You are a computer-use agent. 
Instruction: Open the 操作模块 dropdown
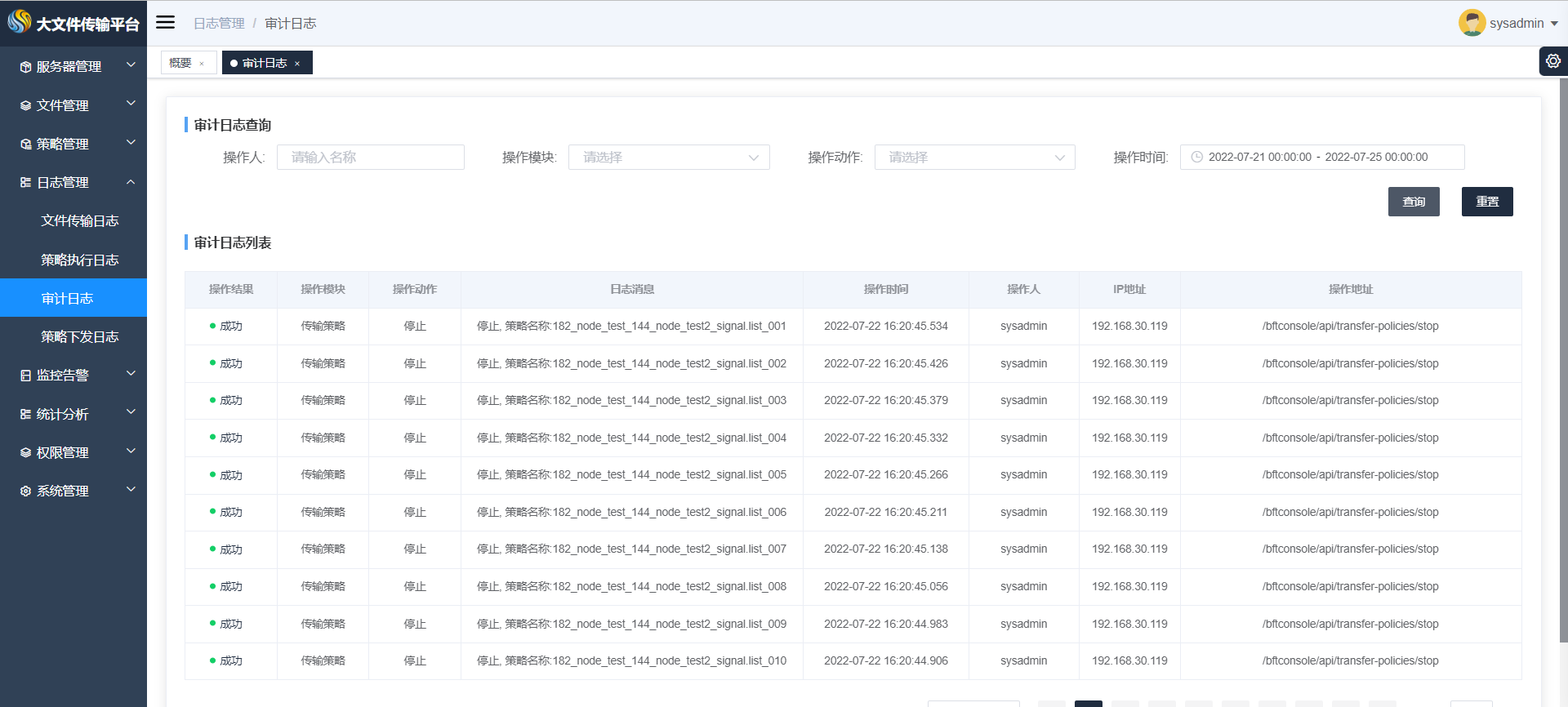click(669, 157)
